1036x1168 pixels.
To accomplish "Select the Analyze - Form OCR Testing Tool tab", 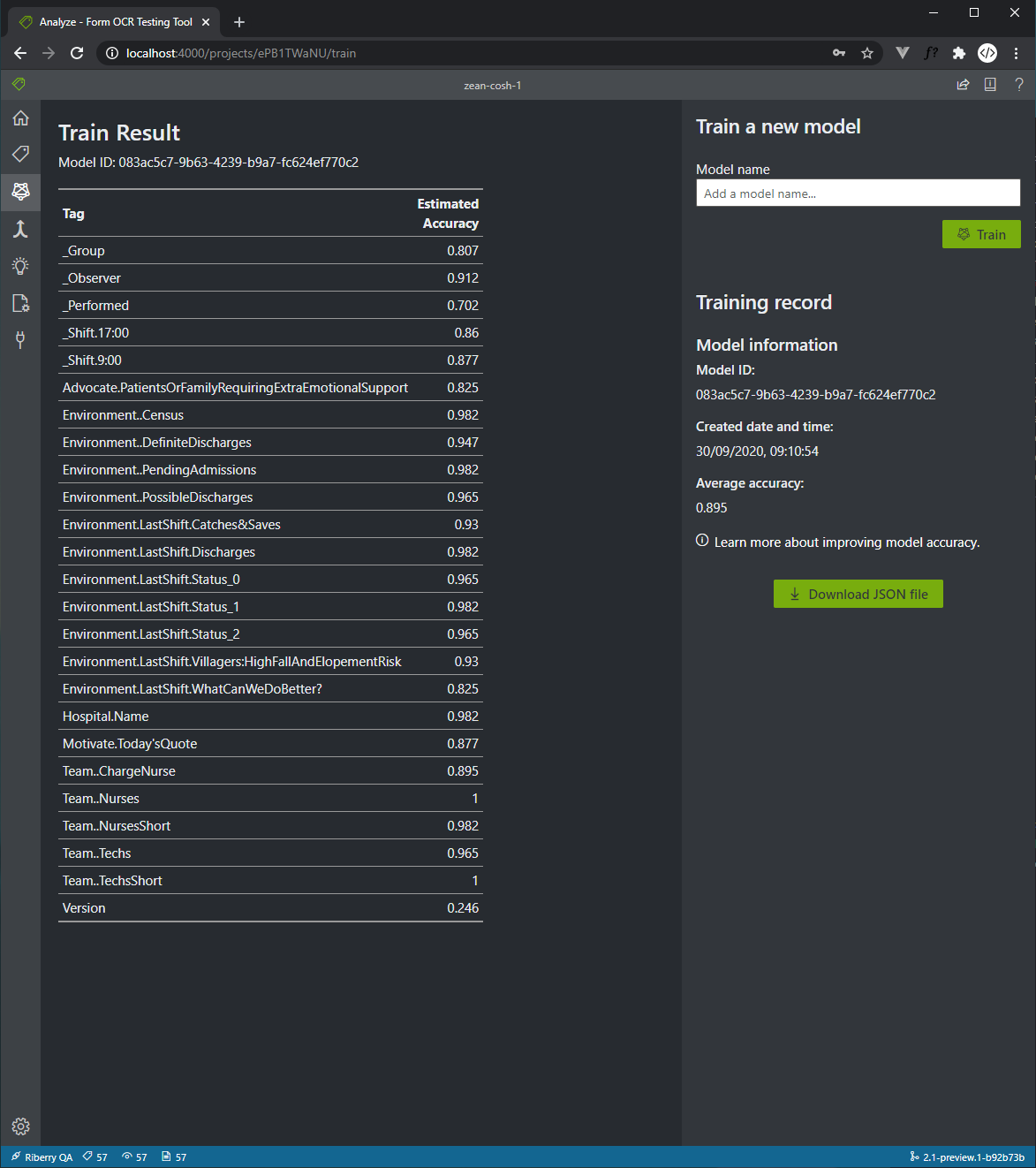I will 115,22.
